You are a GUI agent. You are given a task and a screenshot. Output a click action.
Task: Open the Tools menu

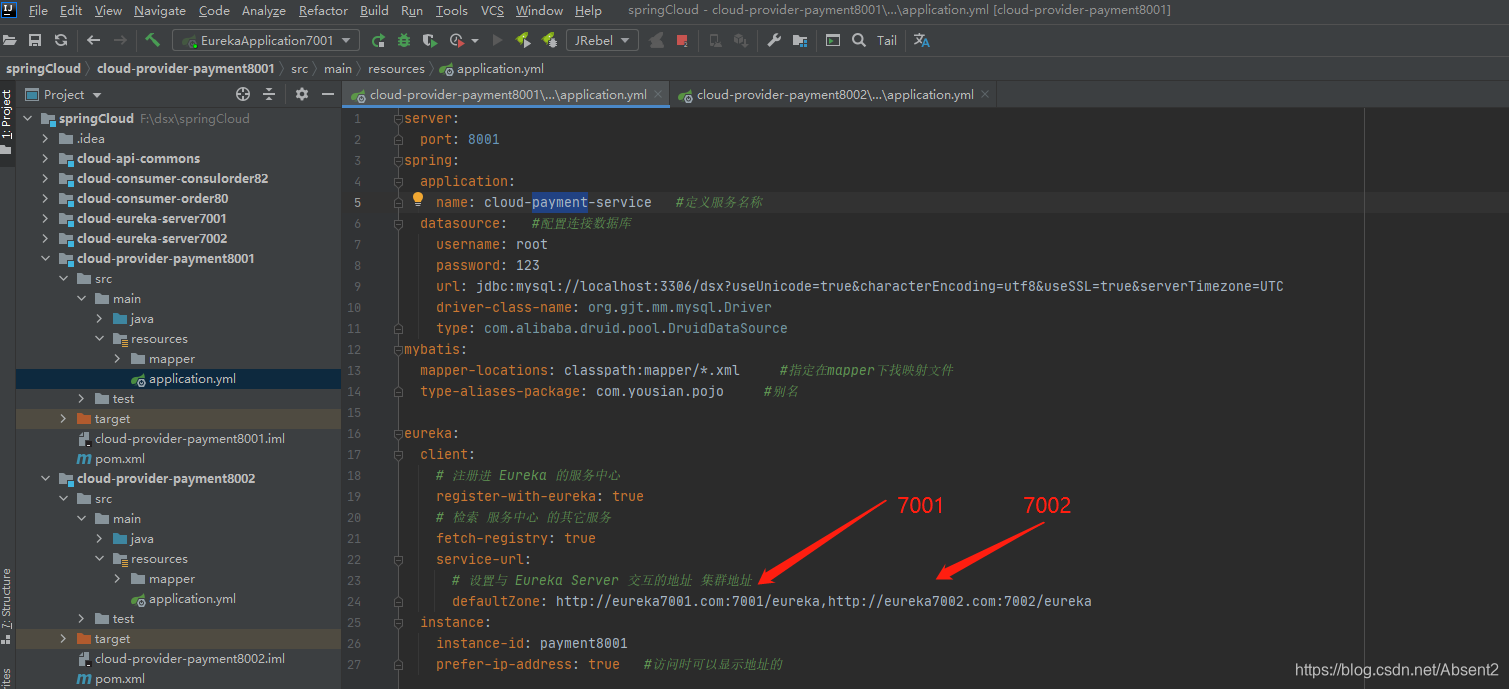pyautogui.click(x=452, y=10)
